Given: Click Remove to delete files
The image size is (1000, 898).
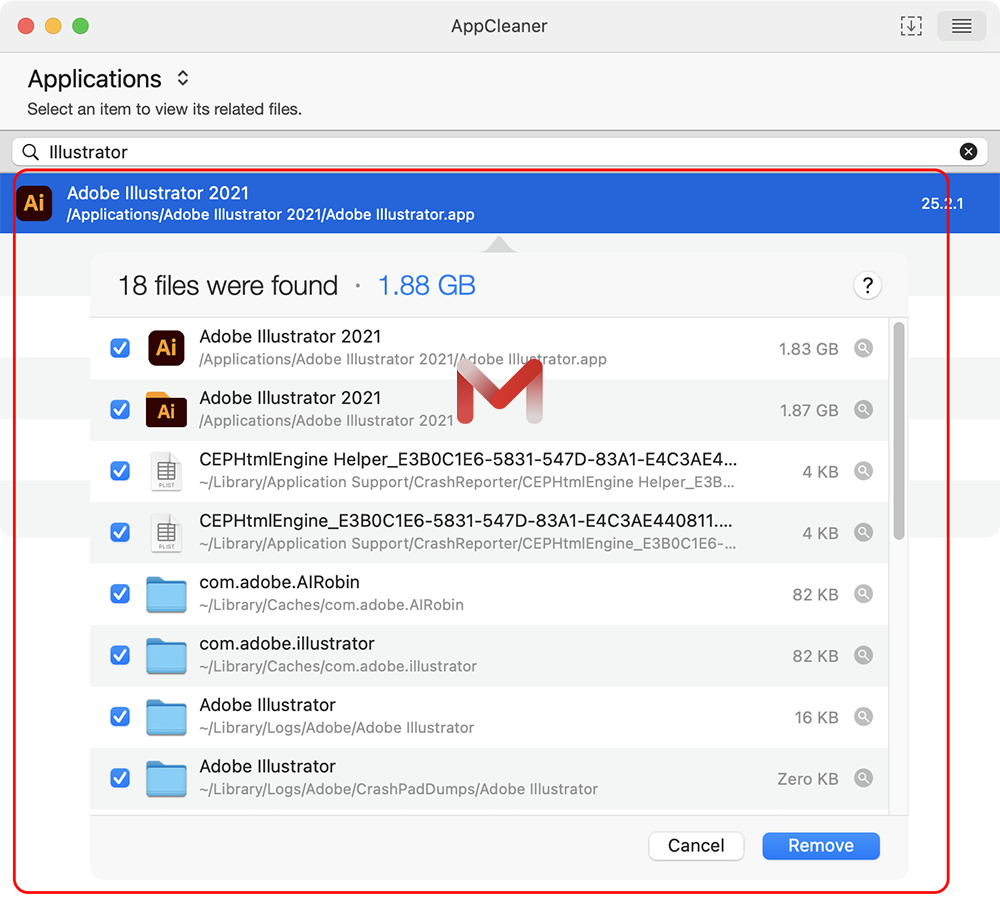Looking at the screenshot, I should [821, 846].
